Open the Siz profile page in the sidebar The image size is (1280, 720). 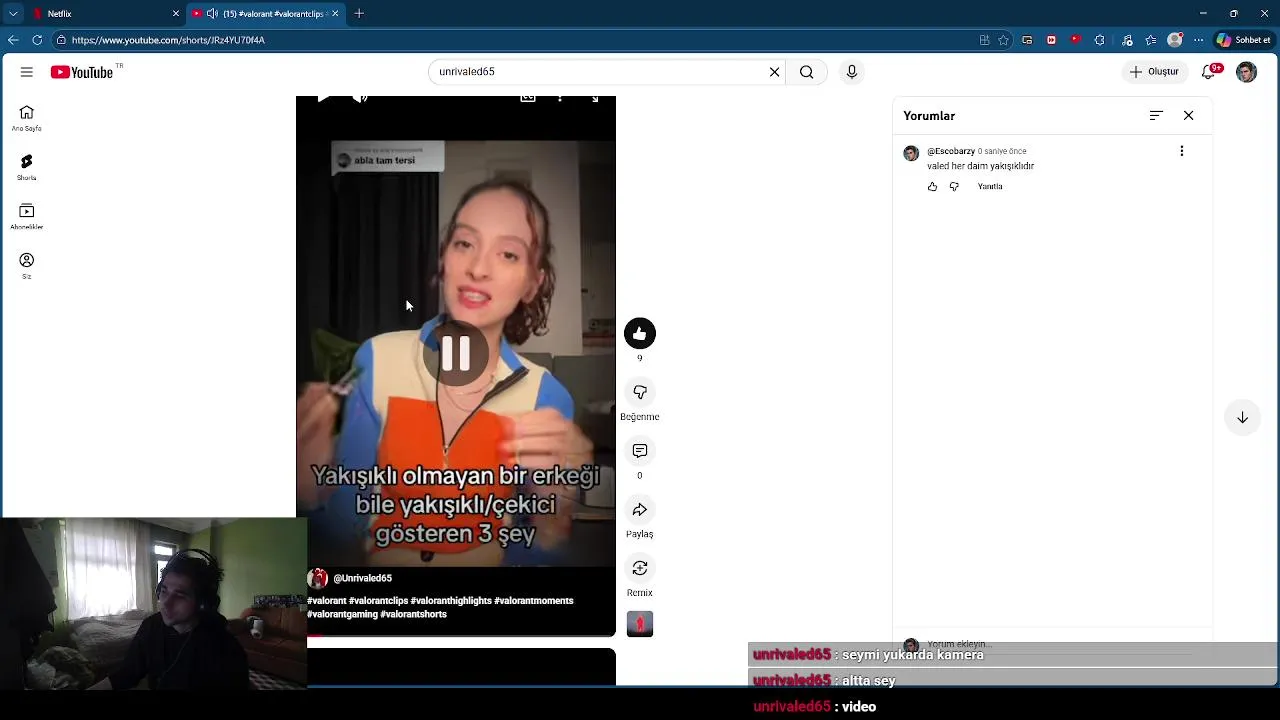[27, 265]
